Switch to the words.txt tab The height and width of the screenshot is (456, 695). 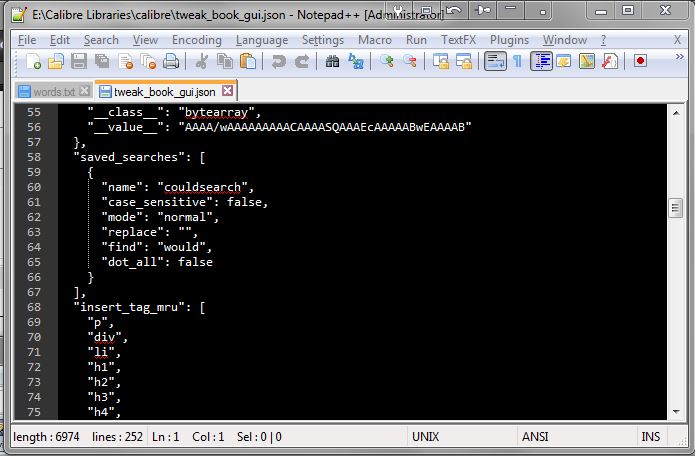click(53, 92)
